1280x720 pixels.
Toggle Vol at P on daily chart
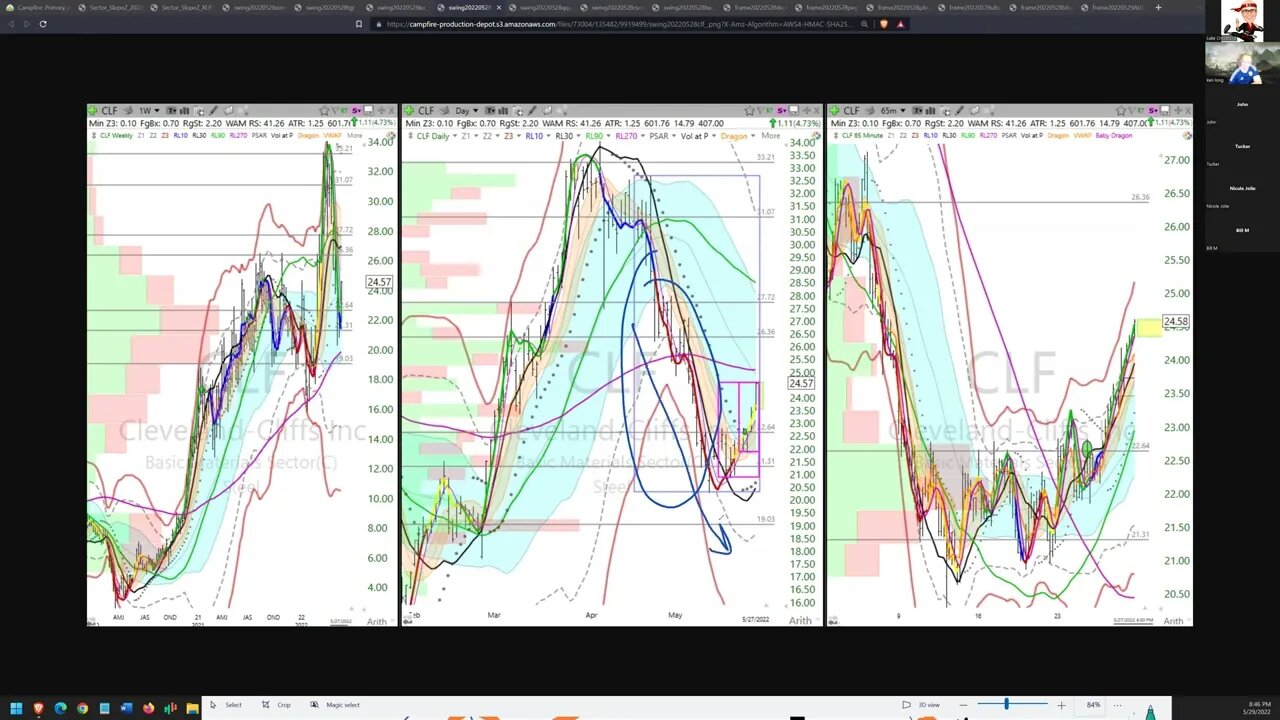(695, 135)
